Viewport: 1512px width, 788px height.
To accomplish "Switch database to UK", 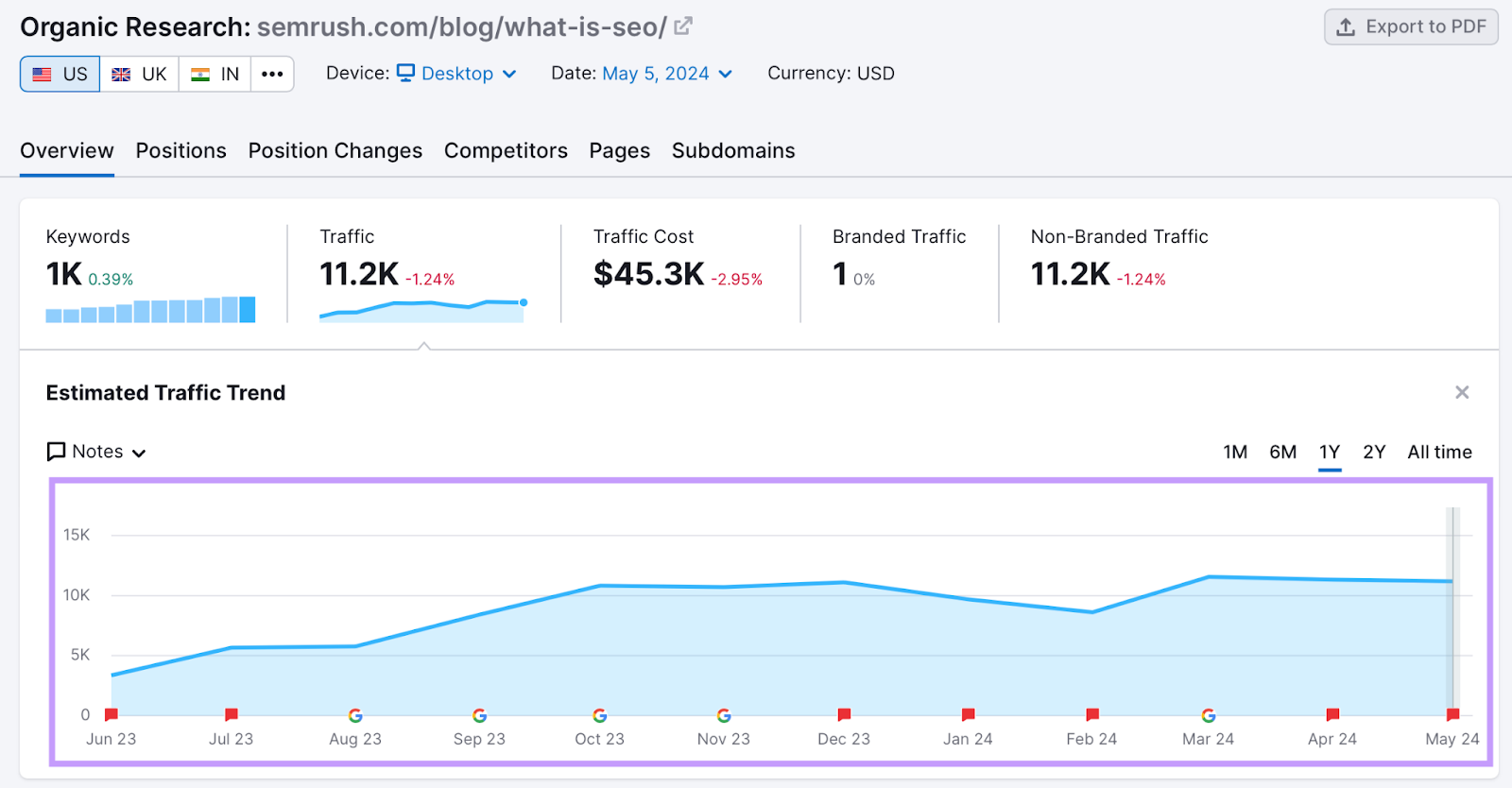I will [x=140, y=74].
